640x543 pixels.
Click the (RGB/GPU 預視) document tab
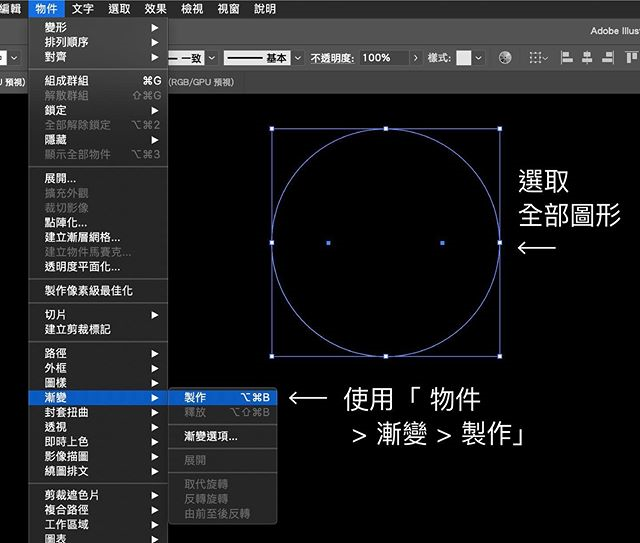pyautogui.click(x=202, y=82)
